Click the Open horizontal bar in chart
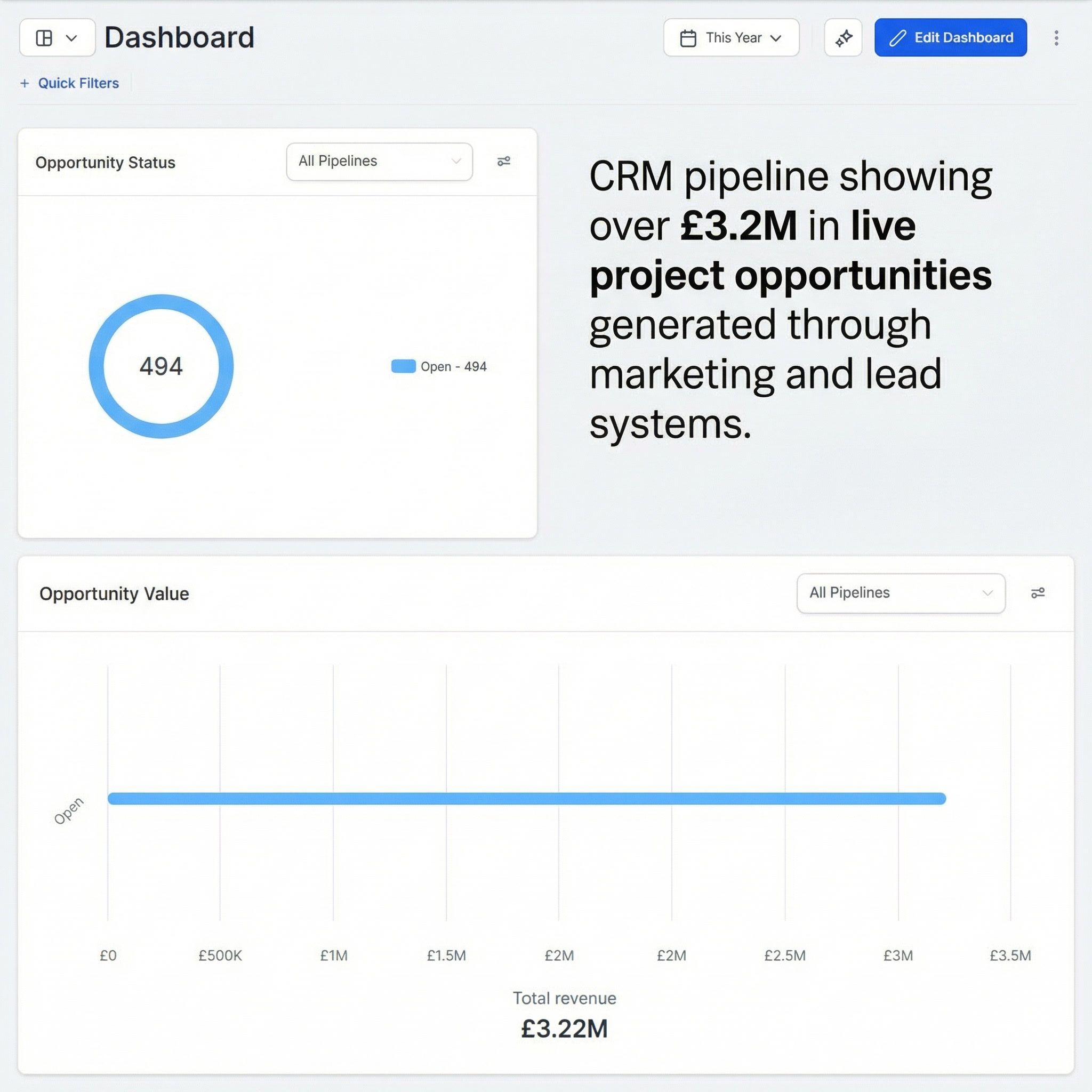Screen dimensions: 1092x1092 tap(526, 798)
